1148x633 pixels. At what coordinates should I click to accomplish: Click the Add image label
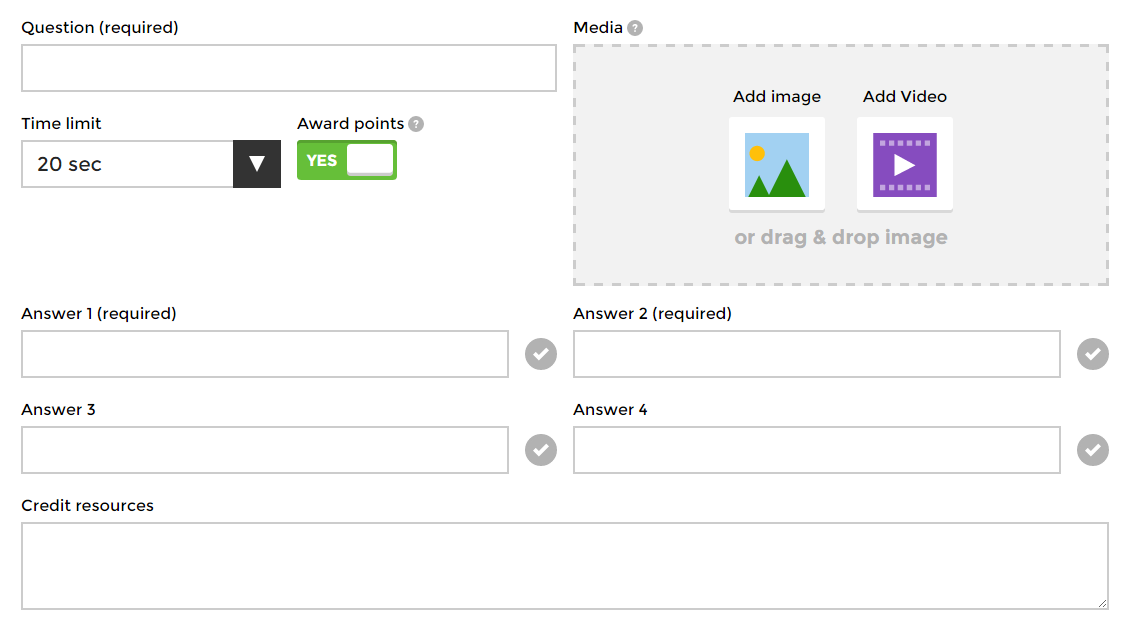coord(777,97)
